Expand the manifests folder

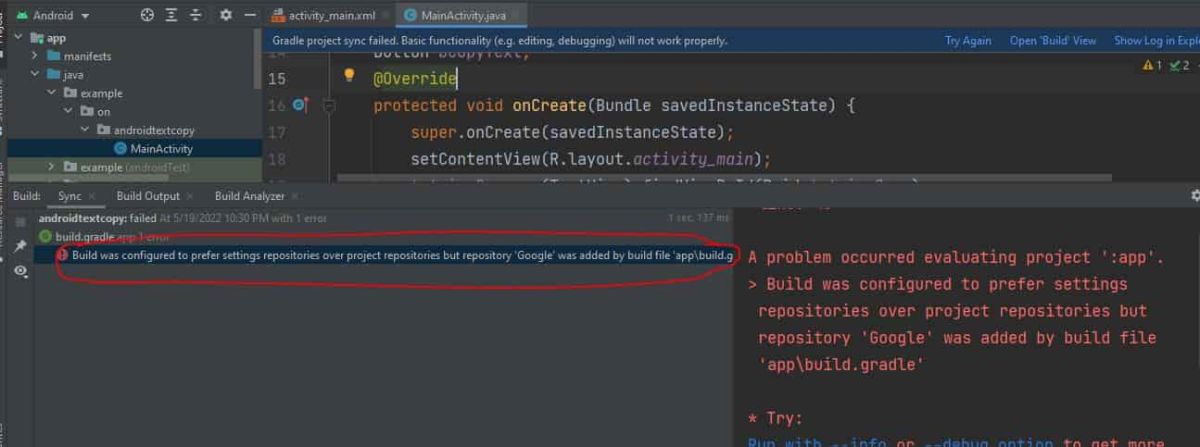point(34,56)
